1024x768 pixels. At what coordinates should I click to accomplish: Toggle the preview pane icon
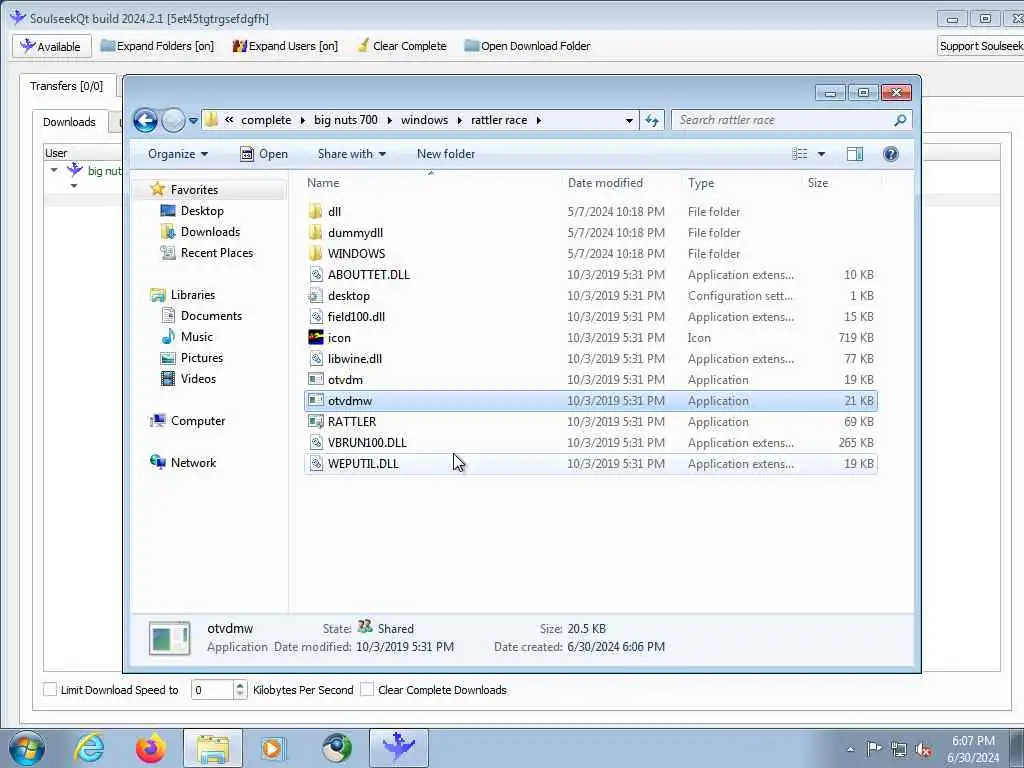tap(854, 154)
